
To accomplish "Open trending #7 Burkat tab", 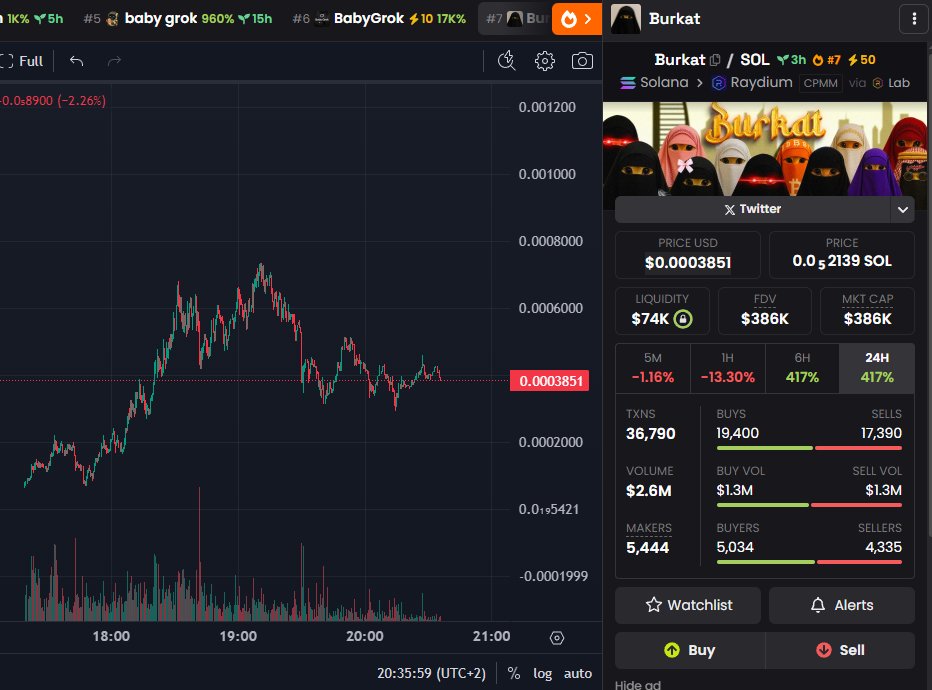I will click(x=515, y=18).
